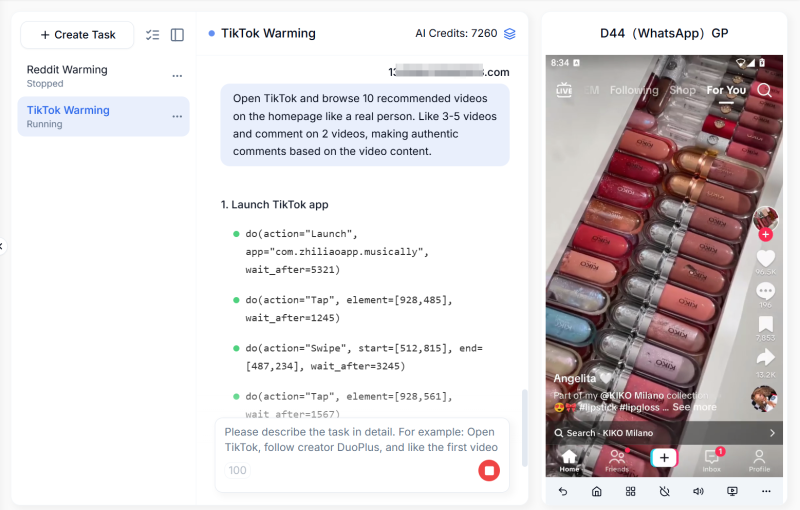Open device toolbar more options
Image resolution: width=800 pixels, height=510 pixels.
pyautogui.click(x=766, y=491)
